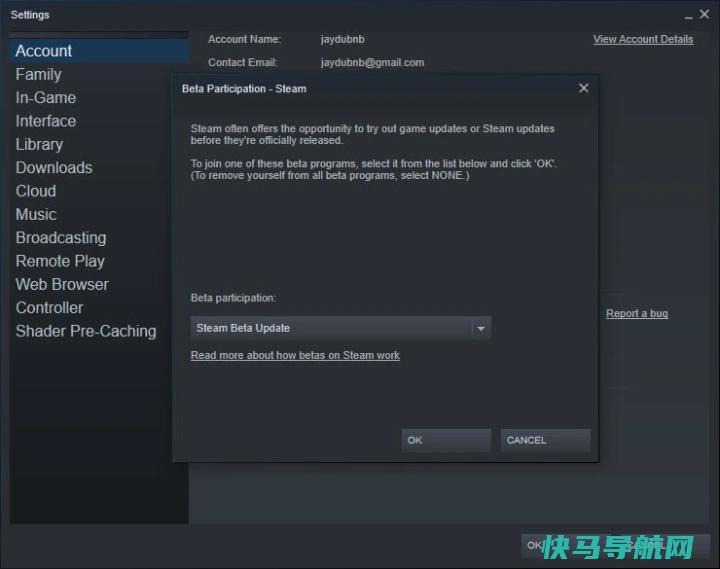Viewport: 720px width, 569px height.
Task: Switch to Broadcasting settings
Action: click(x=61, y=238)
